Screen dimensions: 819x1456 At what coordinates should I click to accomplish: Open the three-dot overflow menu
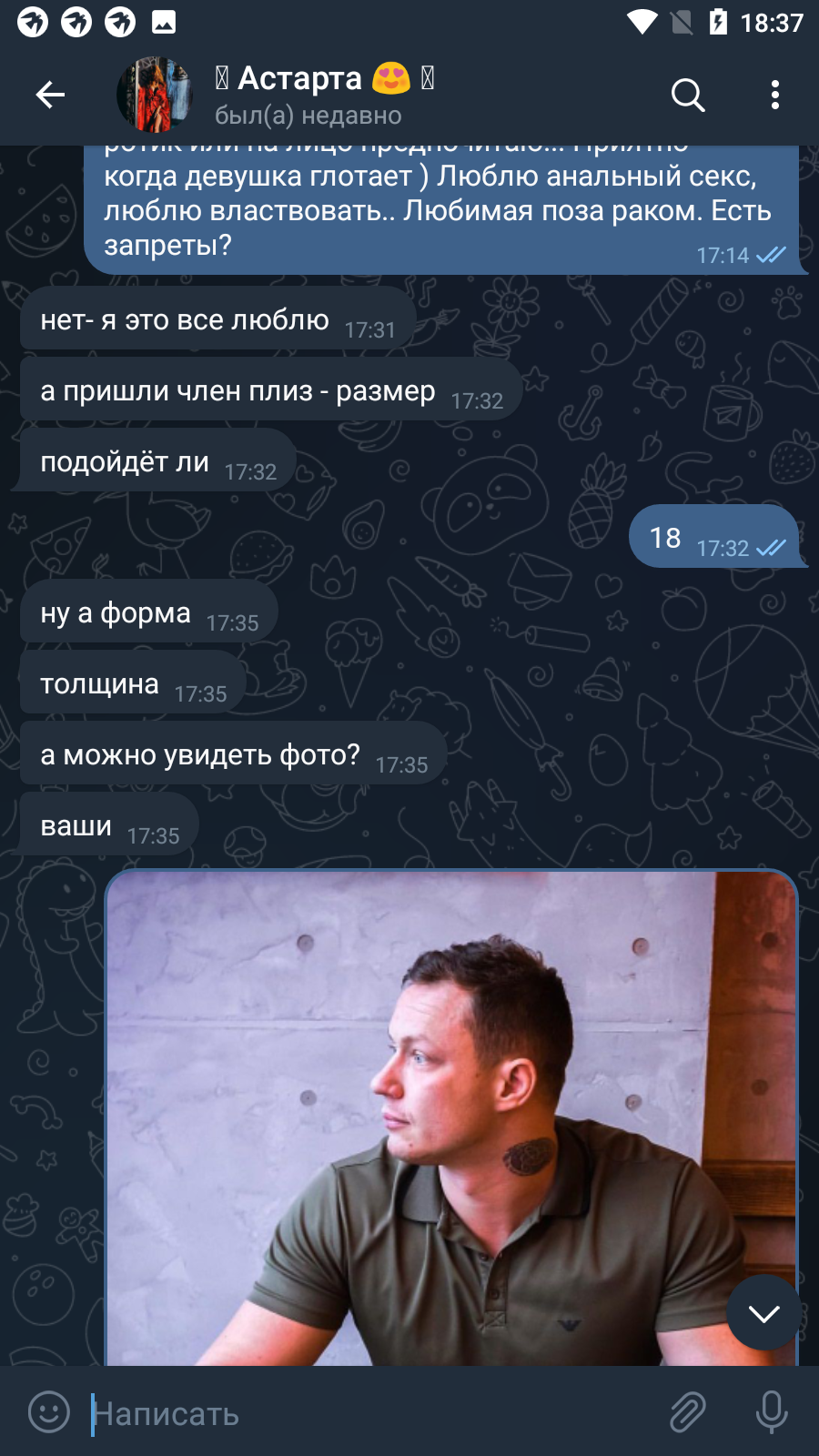(x=774, y=95)
